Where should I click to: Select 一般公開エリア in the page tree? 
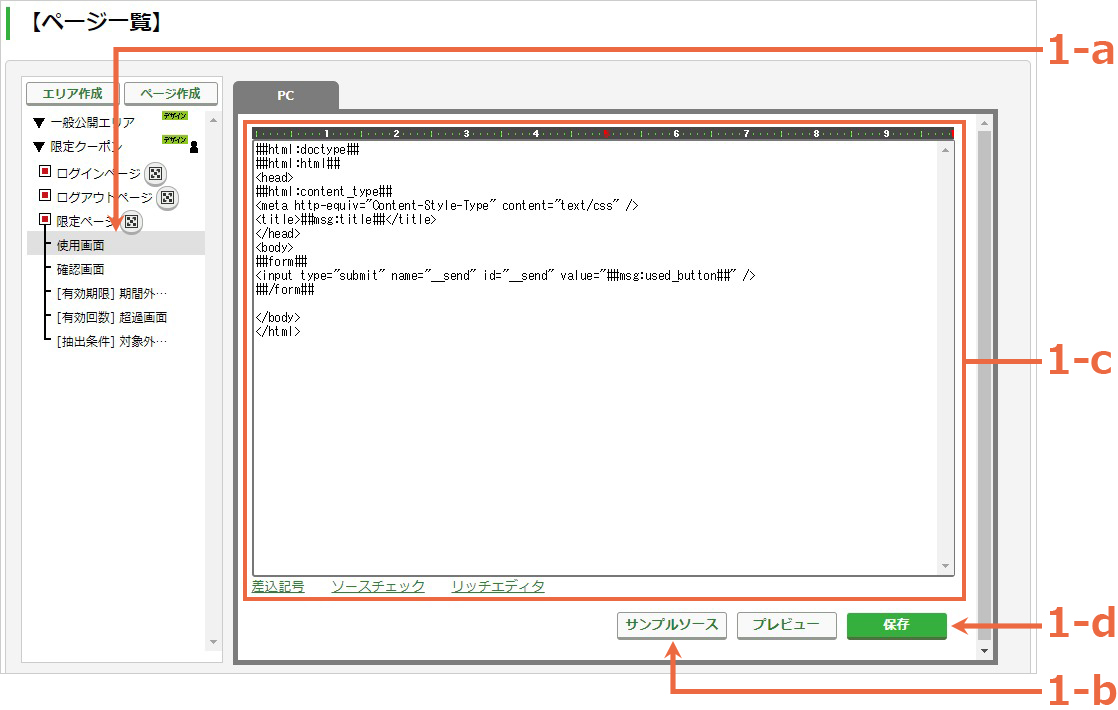tap(93, 123)
